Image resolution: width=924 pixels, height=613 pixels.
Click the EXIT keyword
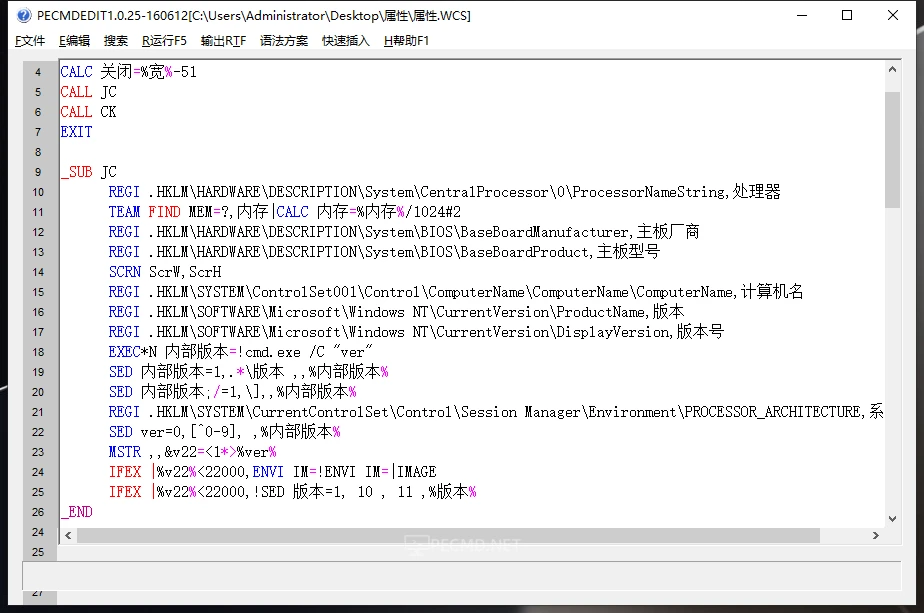76,132
